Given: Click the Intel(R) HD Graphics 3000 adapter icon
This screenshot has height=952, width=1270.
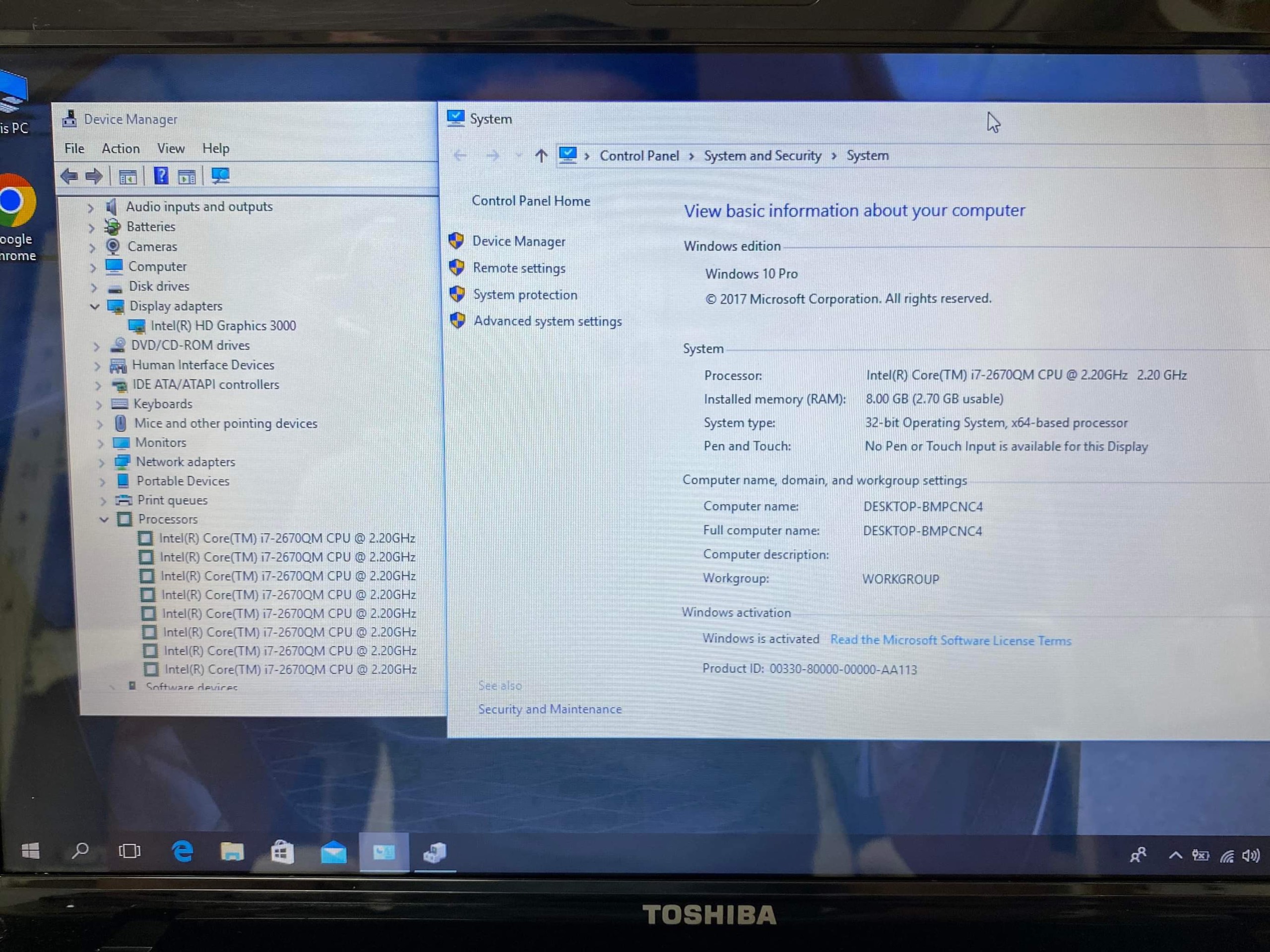Looking at the screenshot, I should point(137,326).
